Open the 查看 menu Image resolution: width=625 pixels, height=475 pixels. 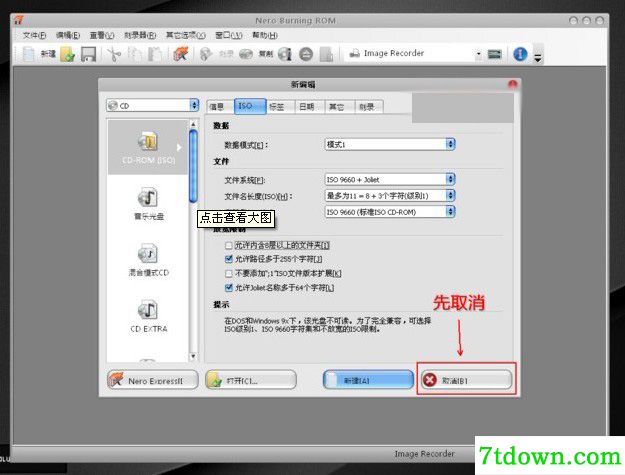pyautogui.click(x=102, y=35)
